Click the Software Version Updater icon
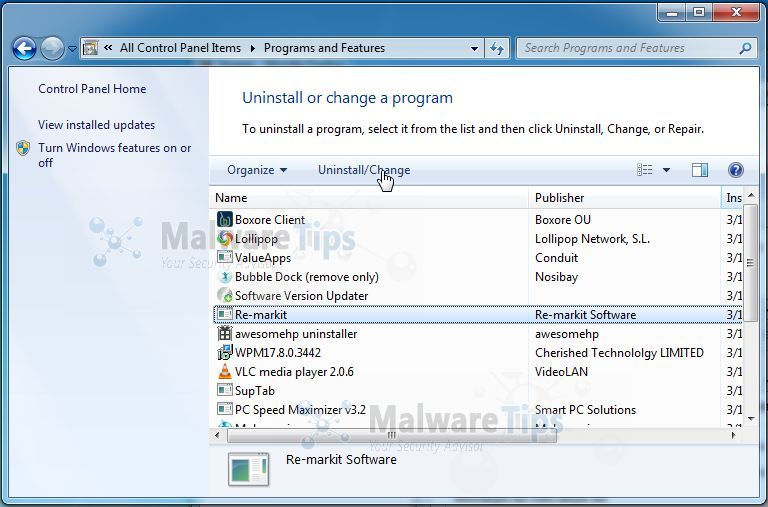Screen dimensions: 768x507 [225, 295]
